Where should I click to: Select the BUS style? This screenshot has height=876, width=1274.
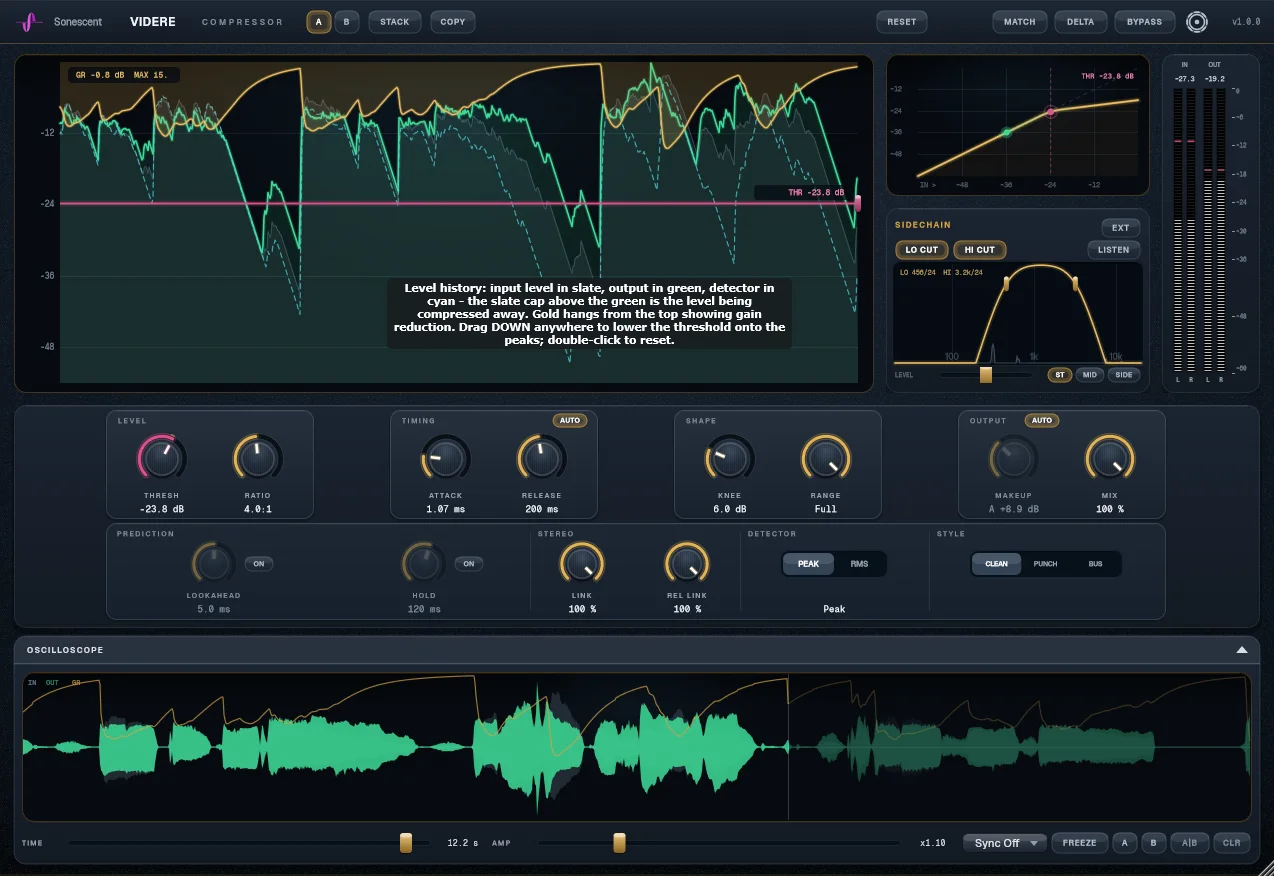point(1095,564)
